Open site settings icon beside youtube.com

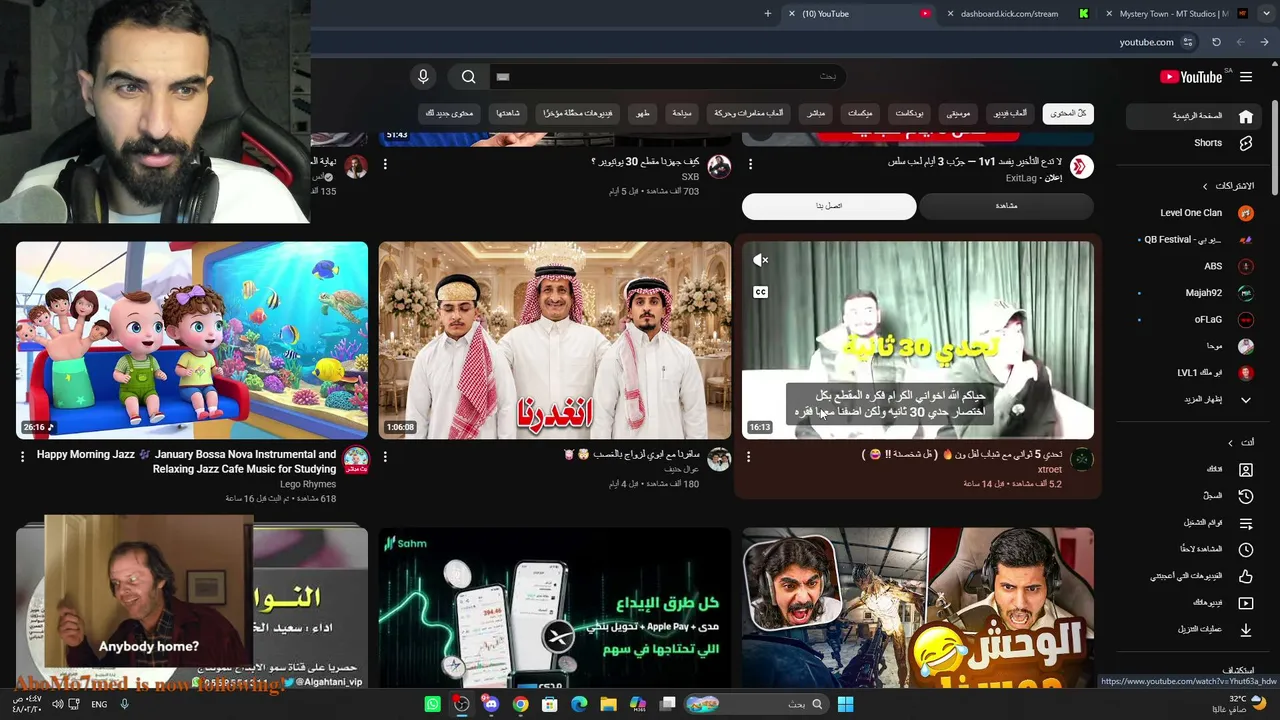1188,42
